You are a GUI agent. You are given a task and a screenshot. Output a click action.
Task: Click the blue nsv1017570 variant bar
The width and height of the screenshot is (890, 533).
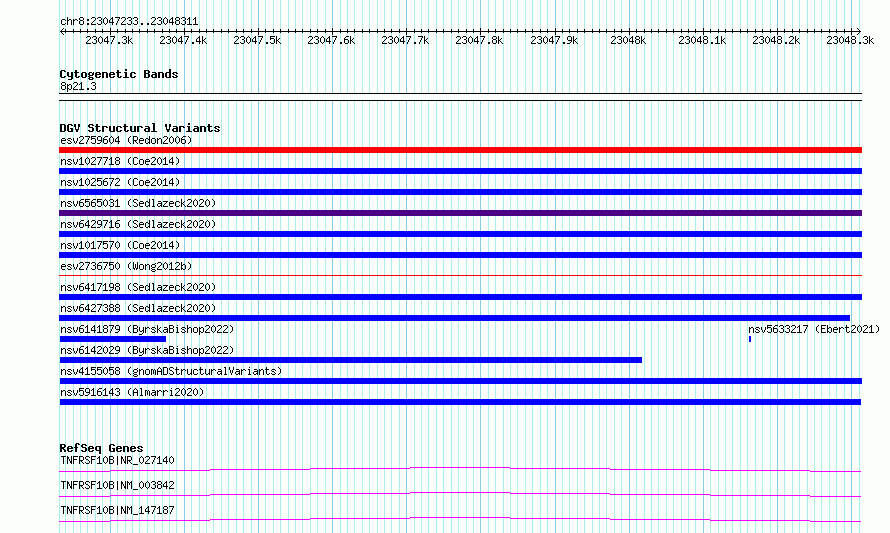click(x=460, y=255)
